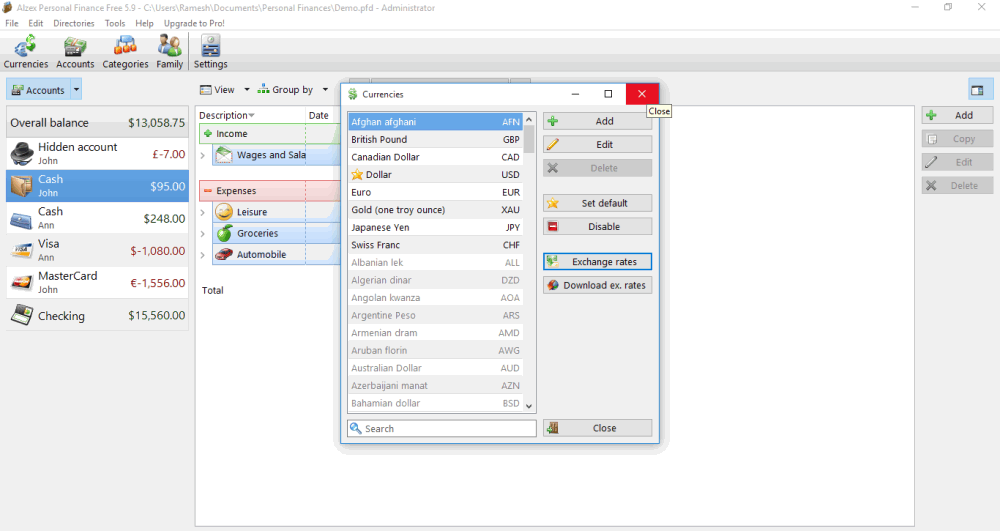Open the File menu
This screenshot has height=531, width=1000.
11,23
